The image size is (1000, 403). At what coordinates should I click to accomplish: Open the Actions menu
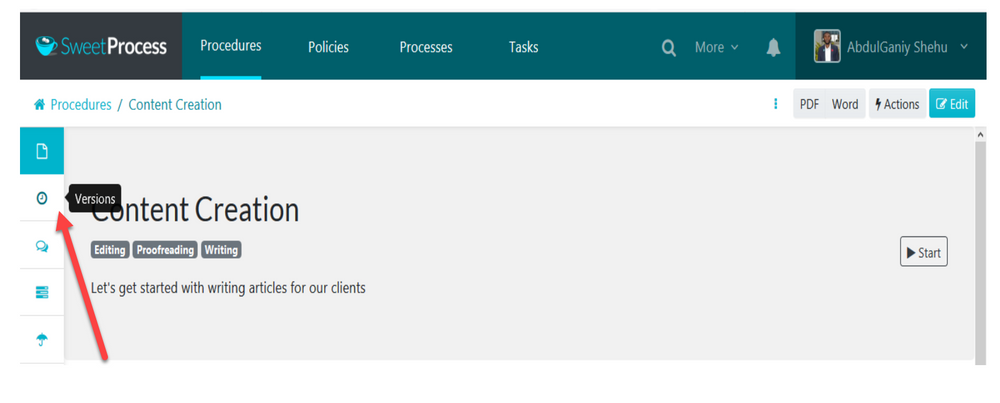click(x=897, y=104)
